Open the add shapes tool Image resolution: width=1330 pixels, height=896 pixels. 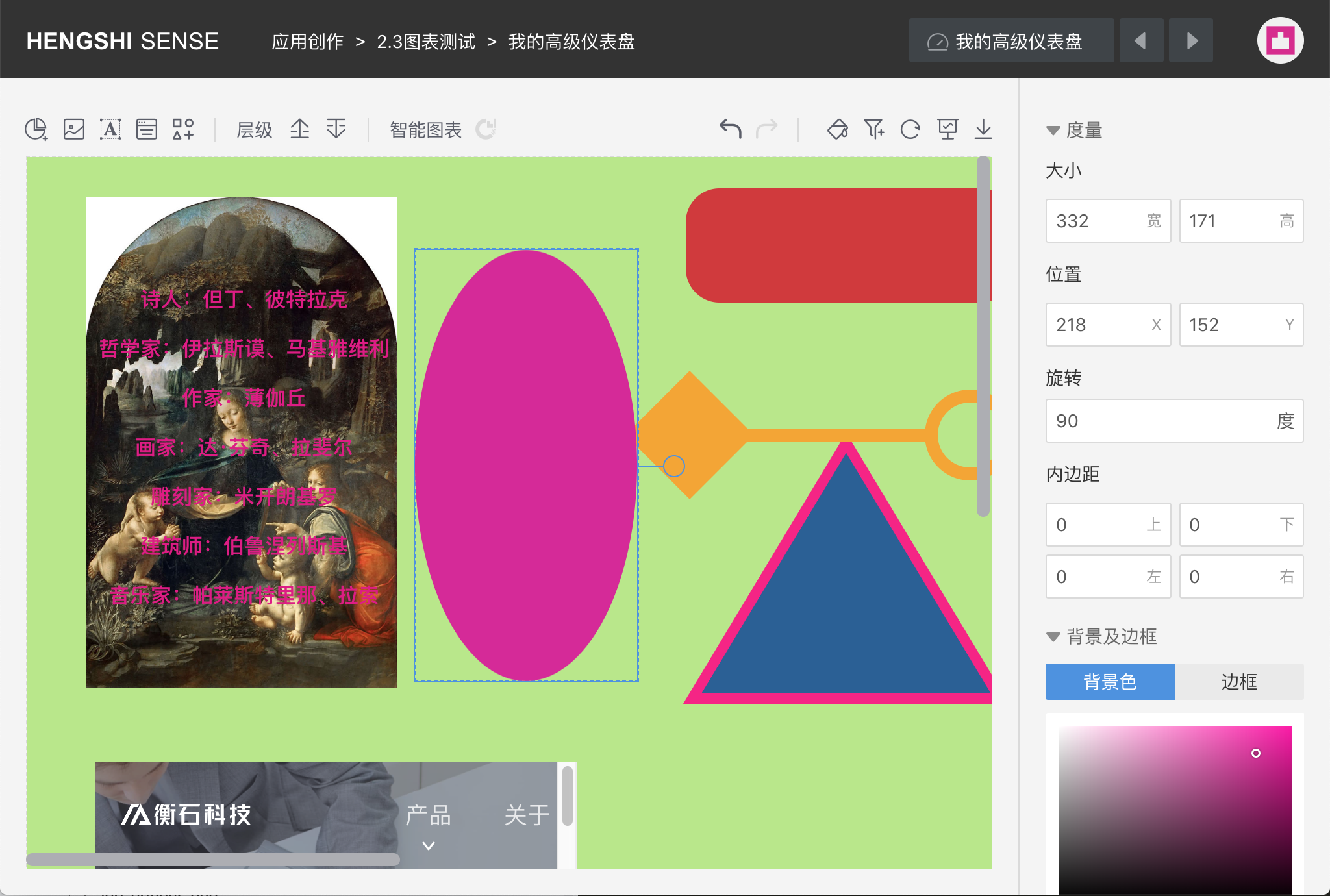183,129
